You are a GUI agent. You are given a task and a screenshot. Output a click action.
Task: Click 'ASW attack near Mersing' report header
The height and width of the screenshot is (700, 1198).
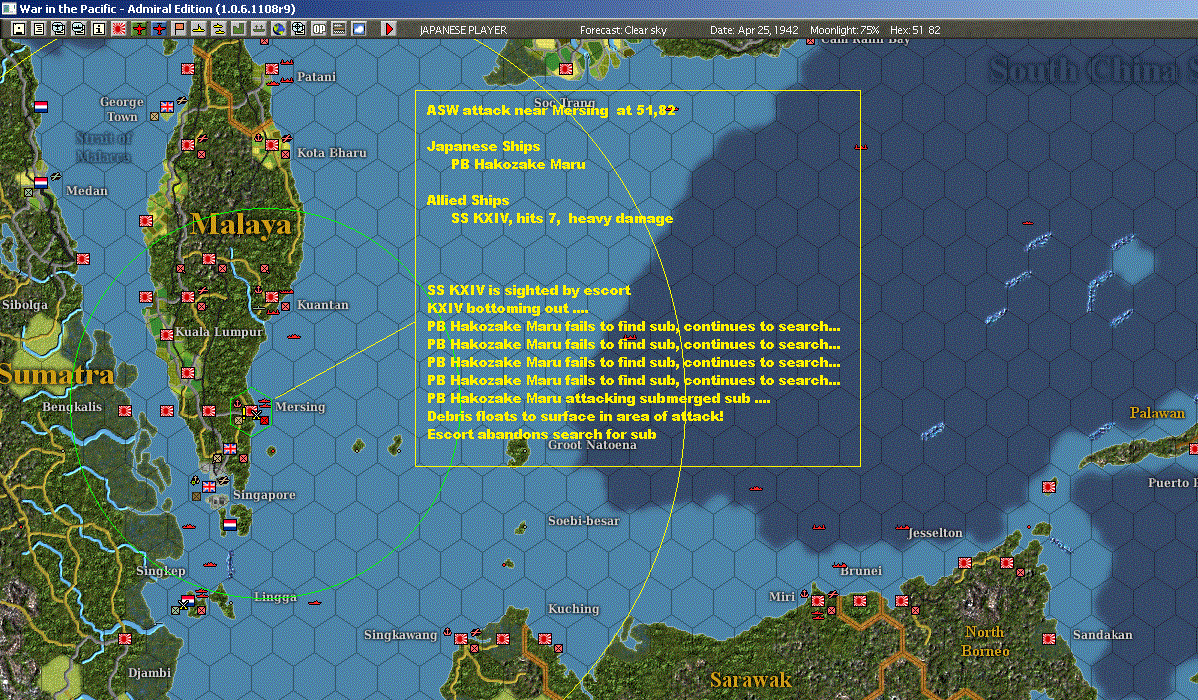[551, 110]
